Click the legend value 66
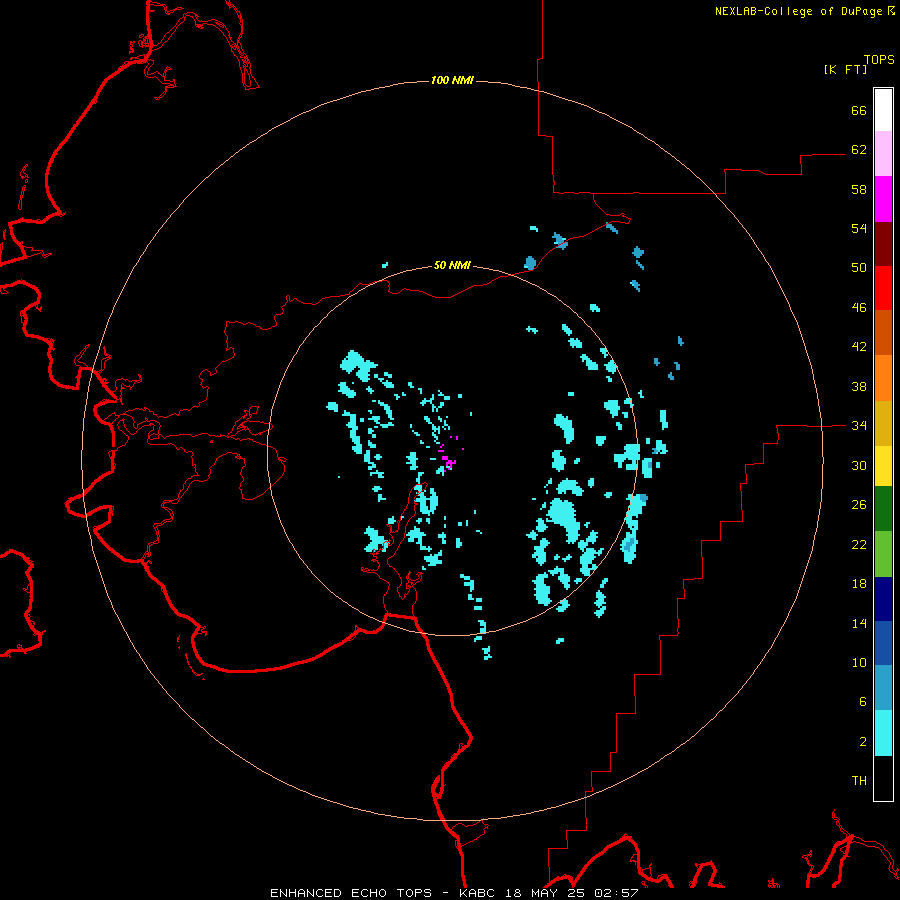This screenshot has height=900, width=900. (859, 110)
